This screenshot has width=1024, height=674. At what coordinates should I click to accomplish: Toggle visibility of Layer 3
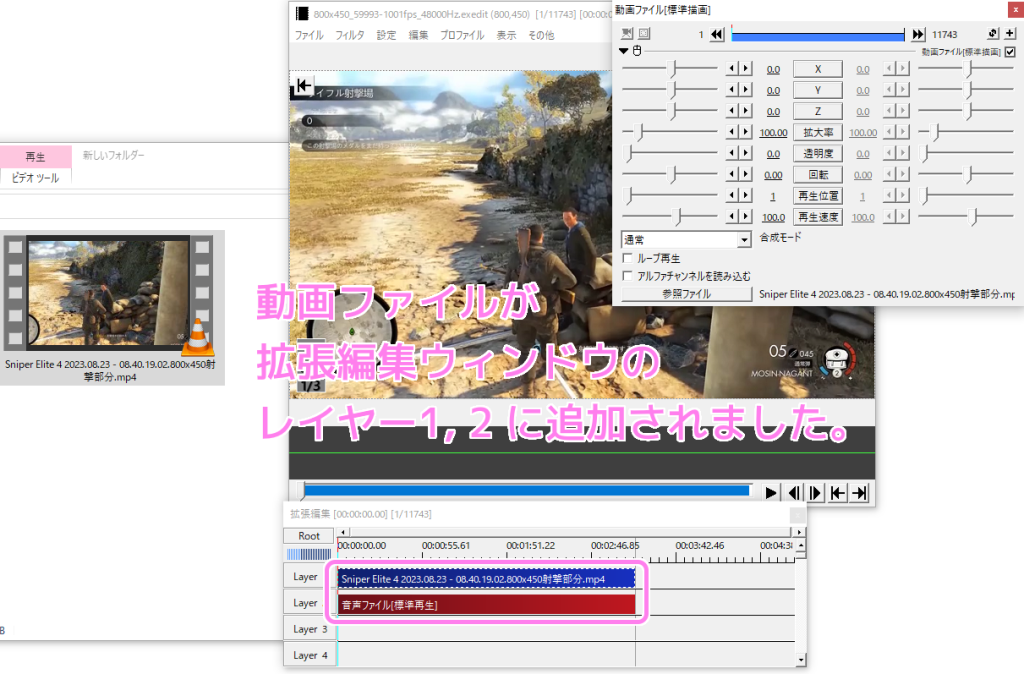(x=309, y=629)
